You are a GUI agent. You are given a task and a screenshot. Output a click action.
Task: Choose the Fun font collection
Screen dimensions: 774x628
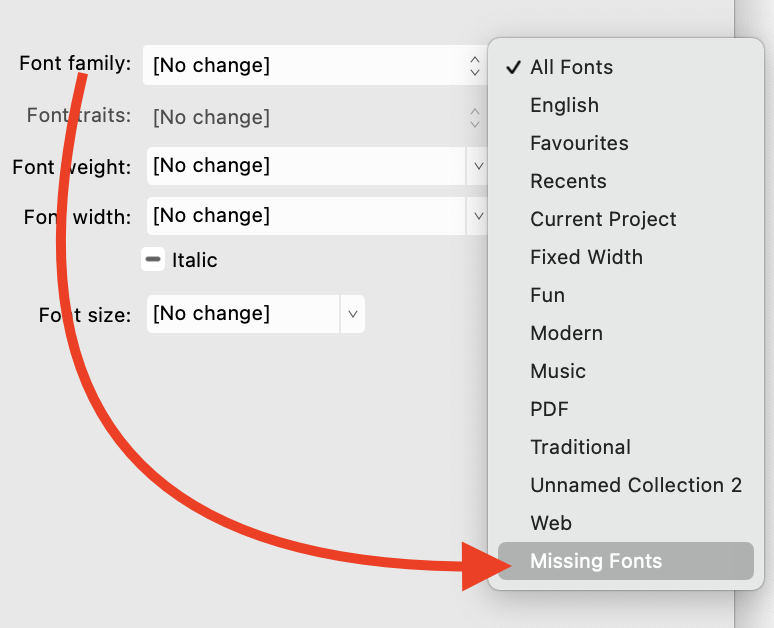tap(547, 295)
